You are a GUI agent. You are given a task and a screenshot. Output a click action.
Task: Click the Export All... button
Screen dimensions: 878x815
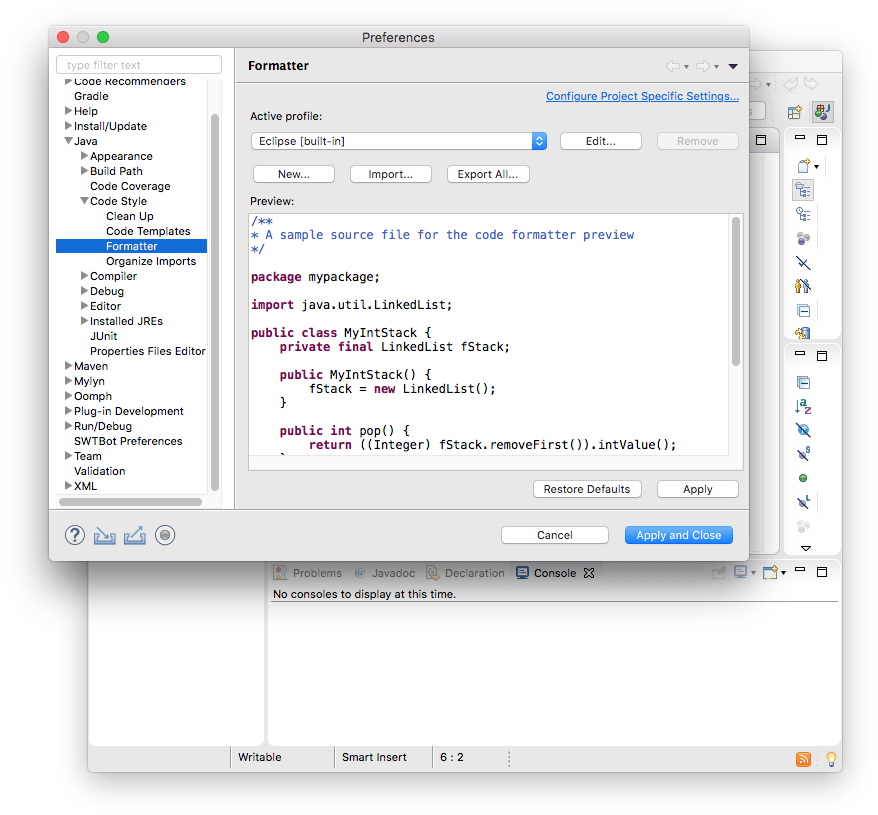tap(488, 174)
